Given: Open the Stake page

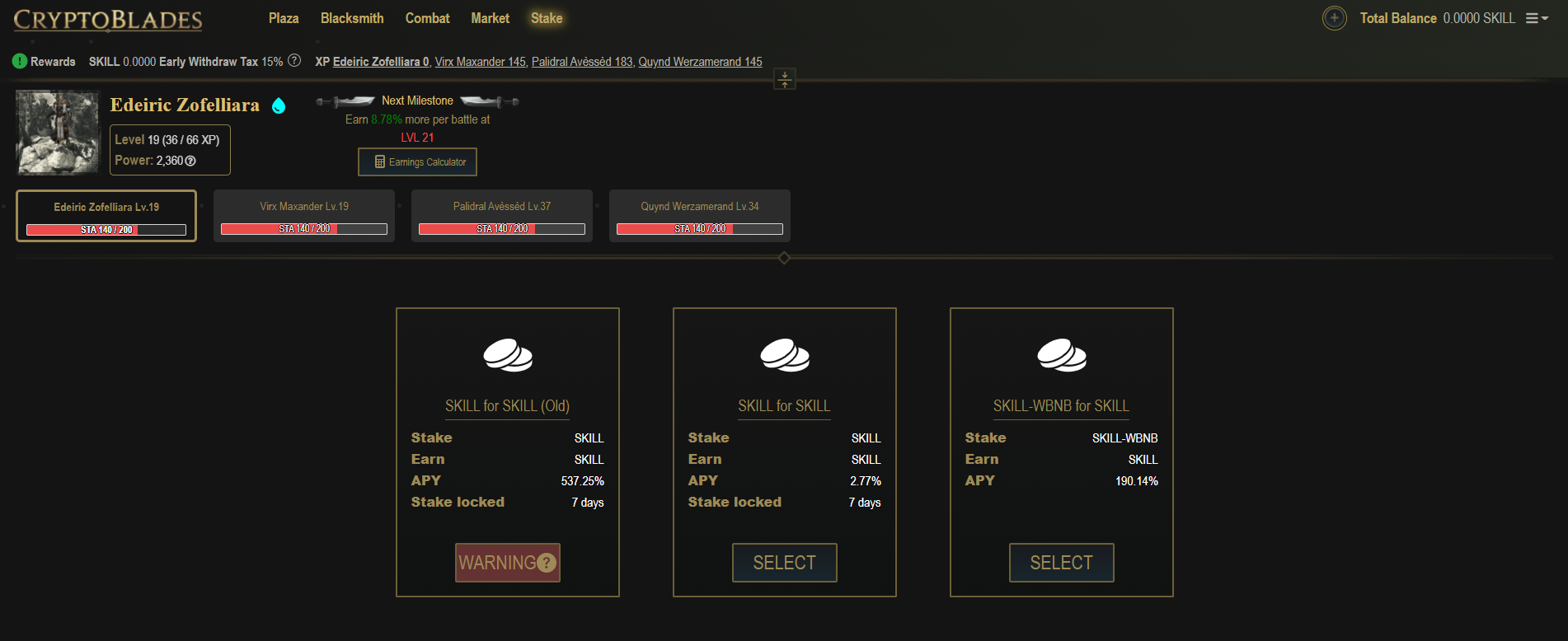Looking at the screenshot, I should click(547, 18).
